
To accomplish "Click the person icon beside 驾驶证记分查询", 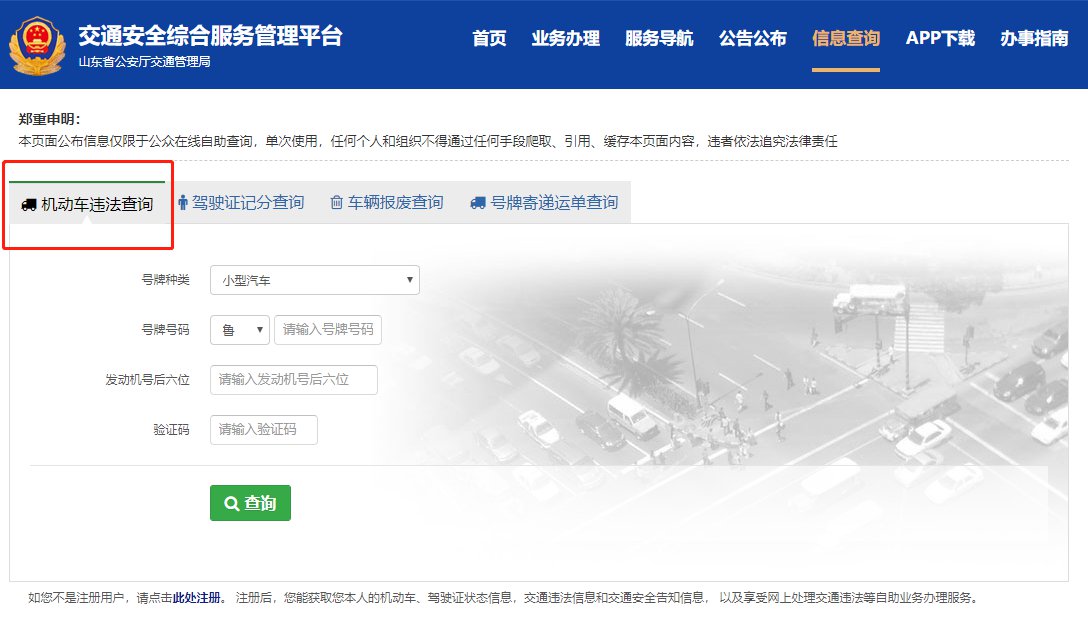I will click(x=182, y=203).
